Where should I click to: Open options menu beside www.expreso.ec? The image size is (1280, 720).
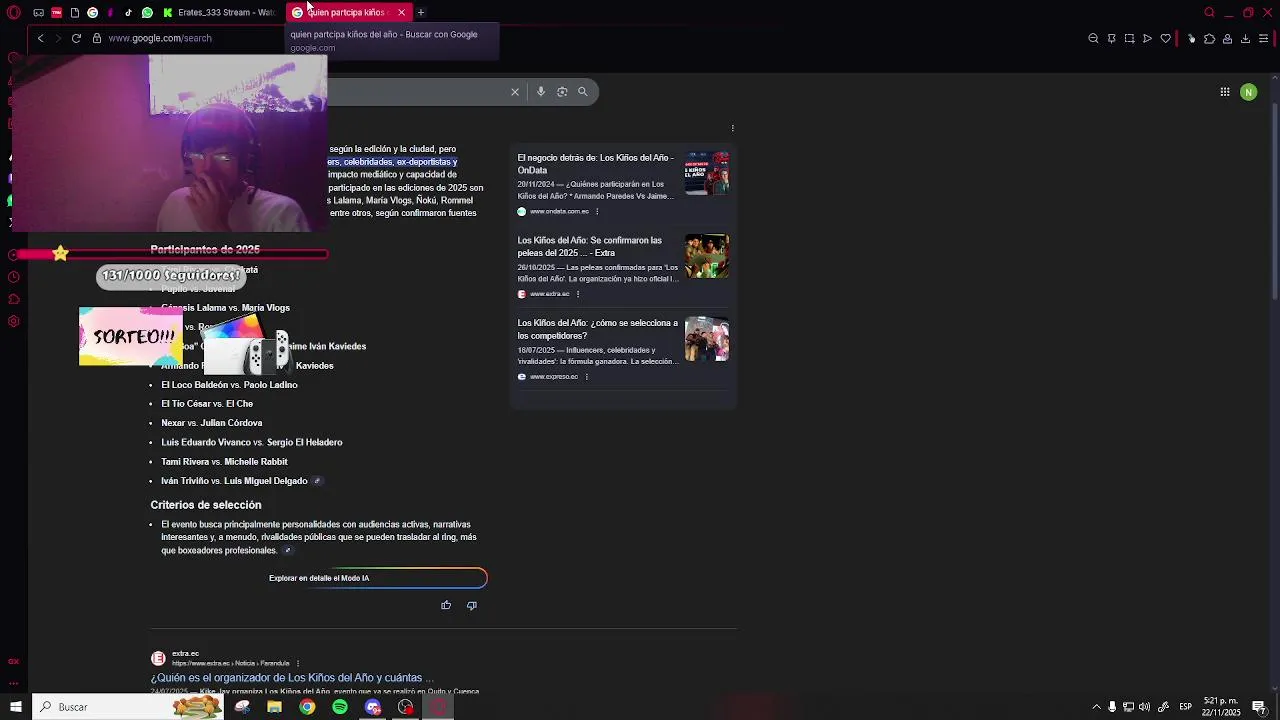[587, 377]
